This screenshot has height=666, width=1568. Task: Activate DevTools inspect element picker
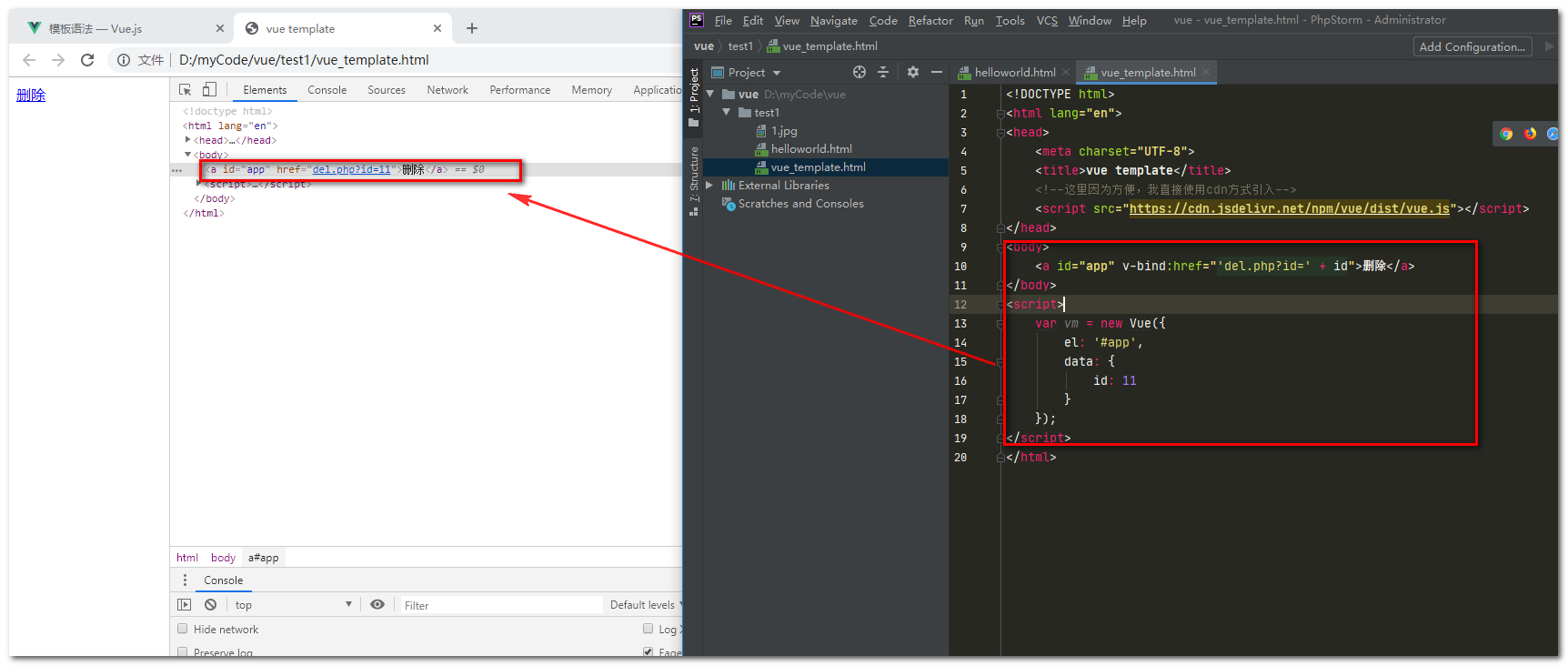(x=186, y=89)
